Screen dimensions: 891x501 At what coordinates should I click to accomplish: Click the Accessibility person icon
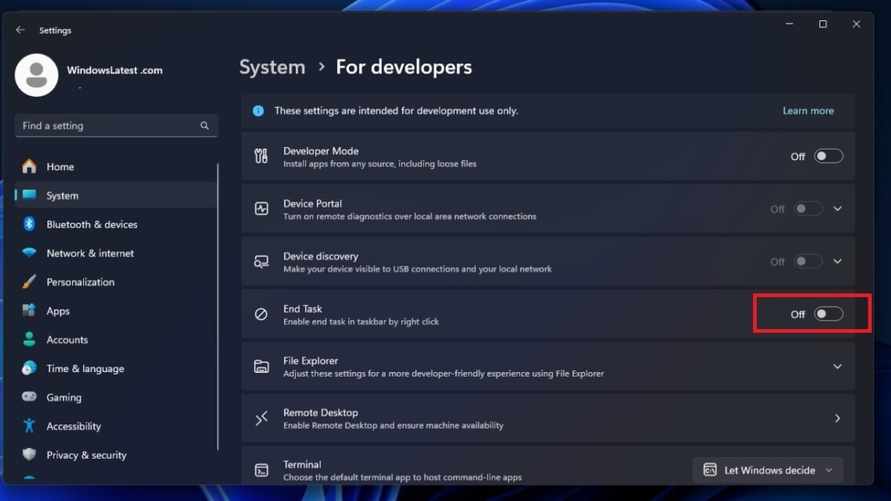[29, 426]
